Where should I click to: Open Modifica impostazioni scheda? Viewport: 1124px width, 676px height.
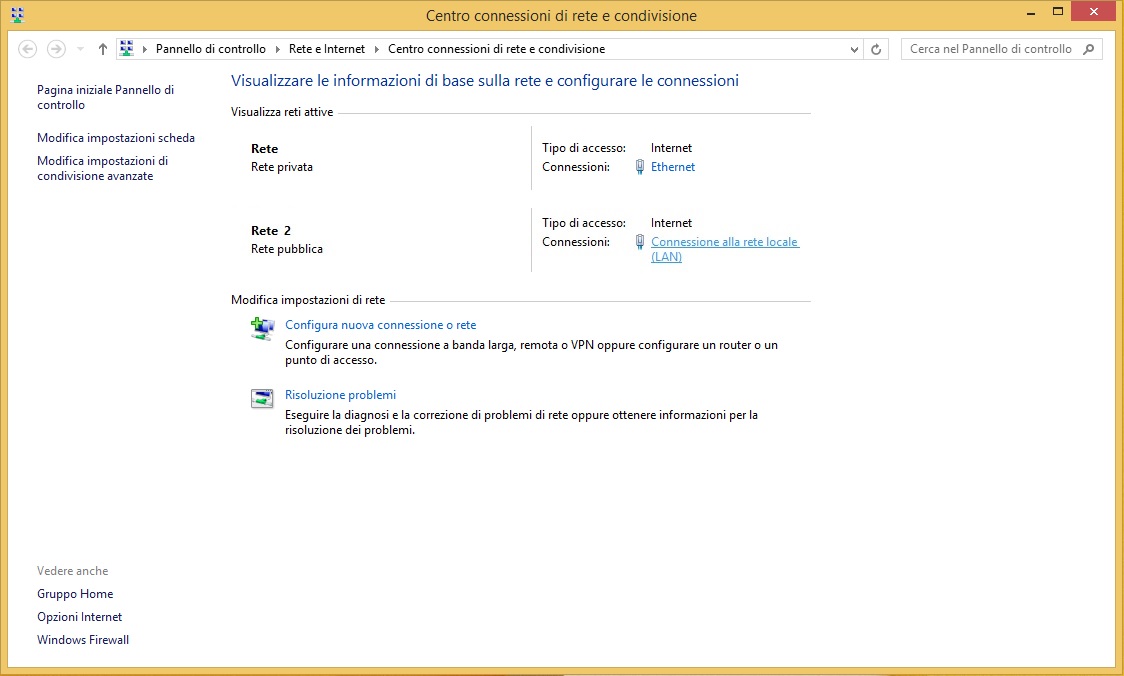click(x=117, y=137)
